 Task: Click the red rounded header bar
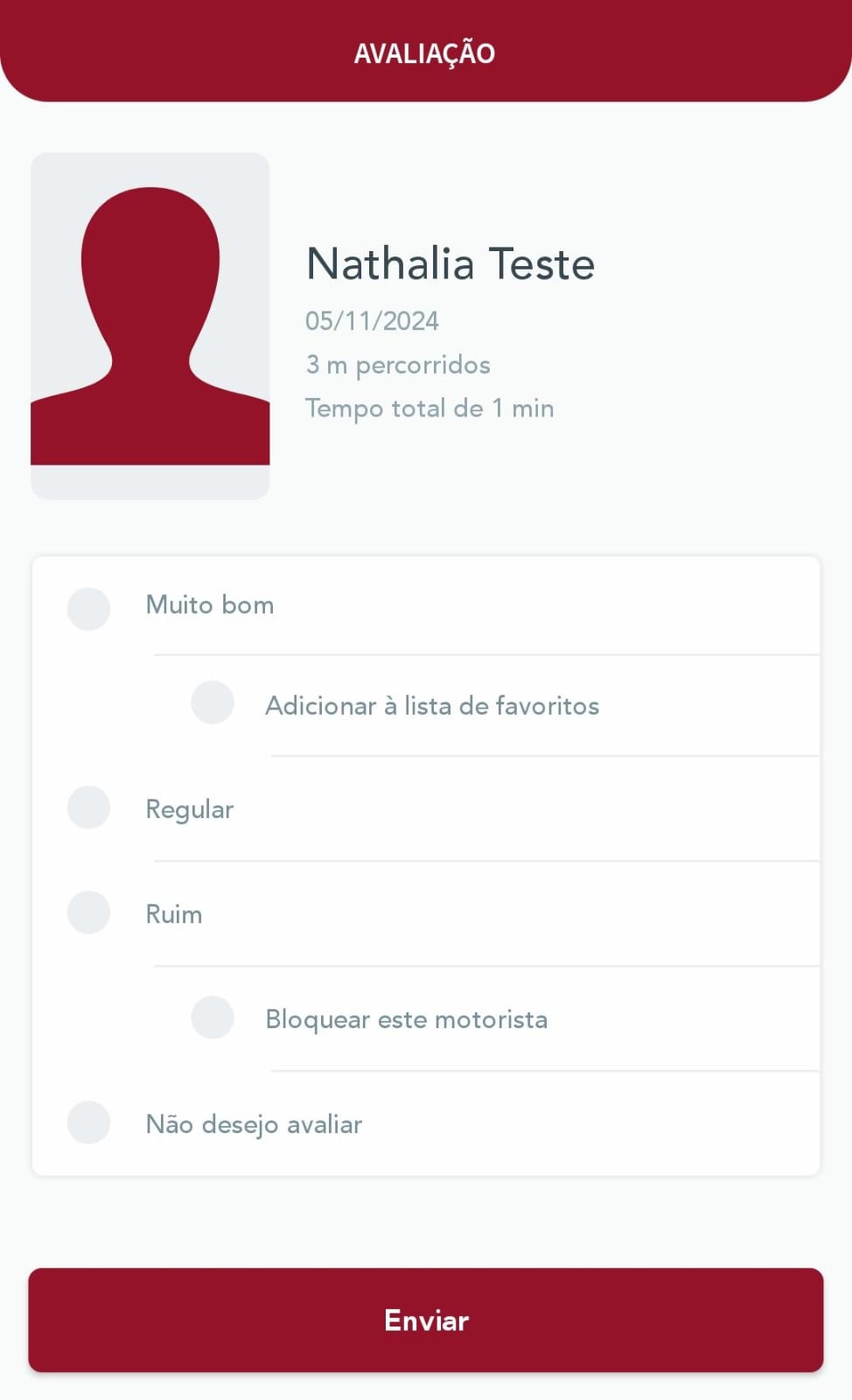(x=426, y=51)
